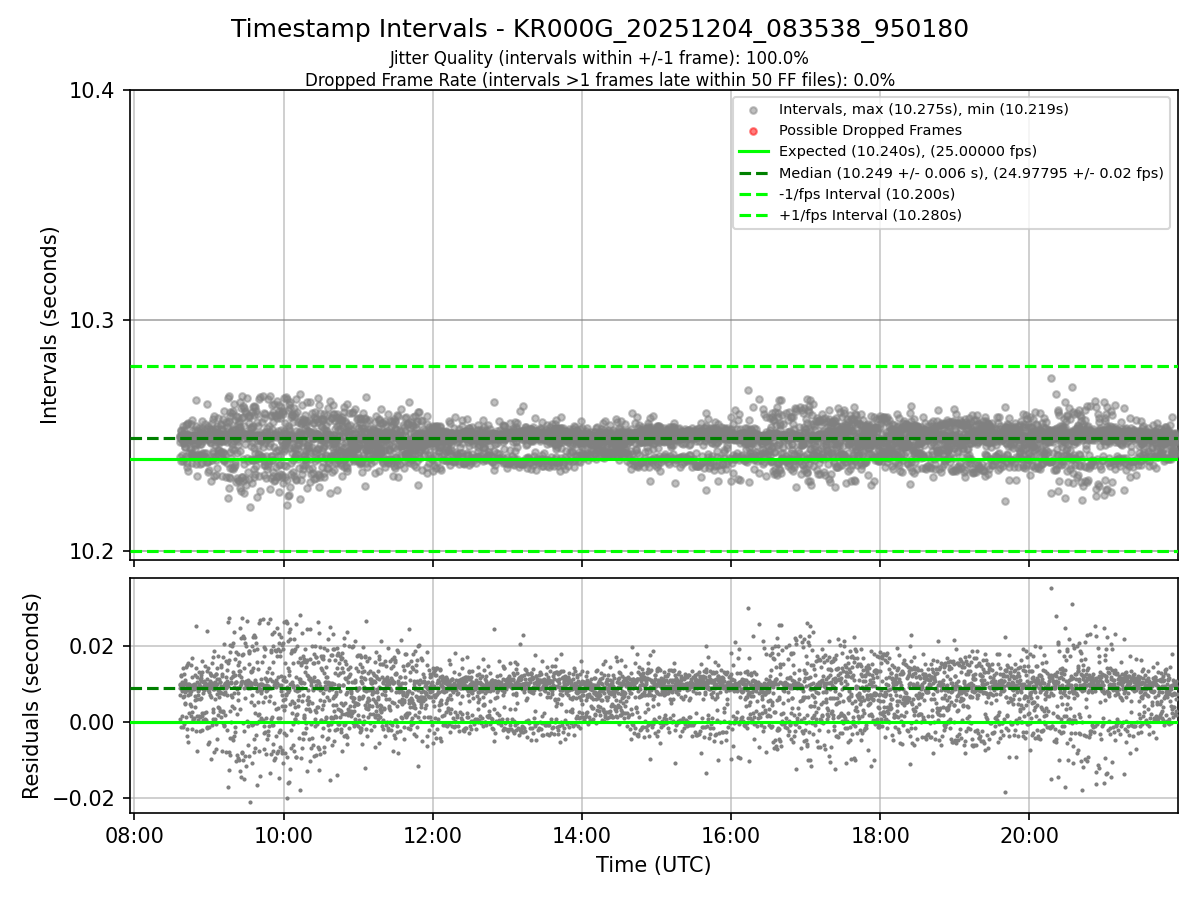Click the Median legend entry text
The image size is (1200, 900).
[971, 173]
